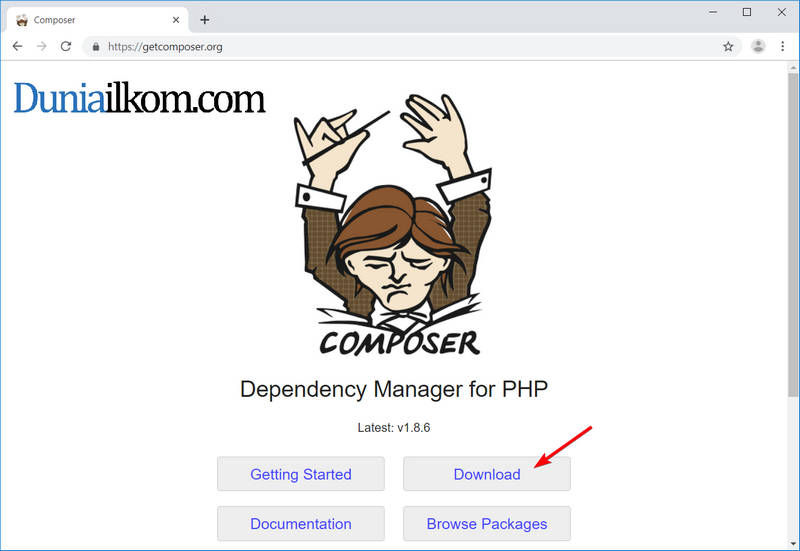Reload the page with refresh icon
Screen dimensions: 800x551
(66, 46)
